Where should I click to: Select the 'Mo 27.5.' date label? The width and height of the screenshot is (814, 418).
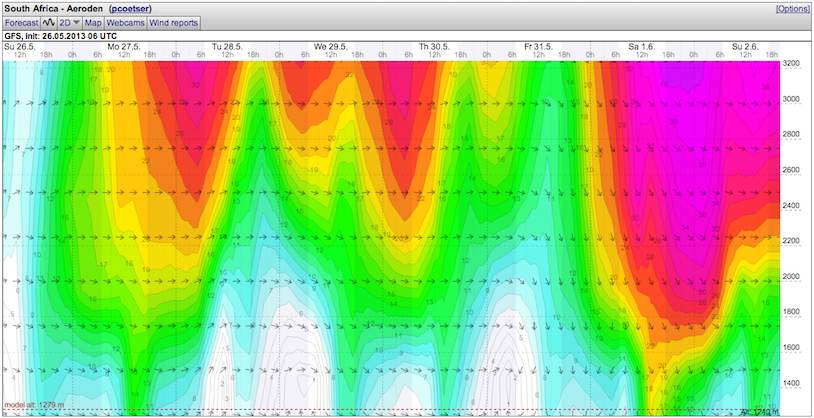pos(124,46)
